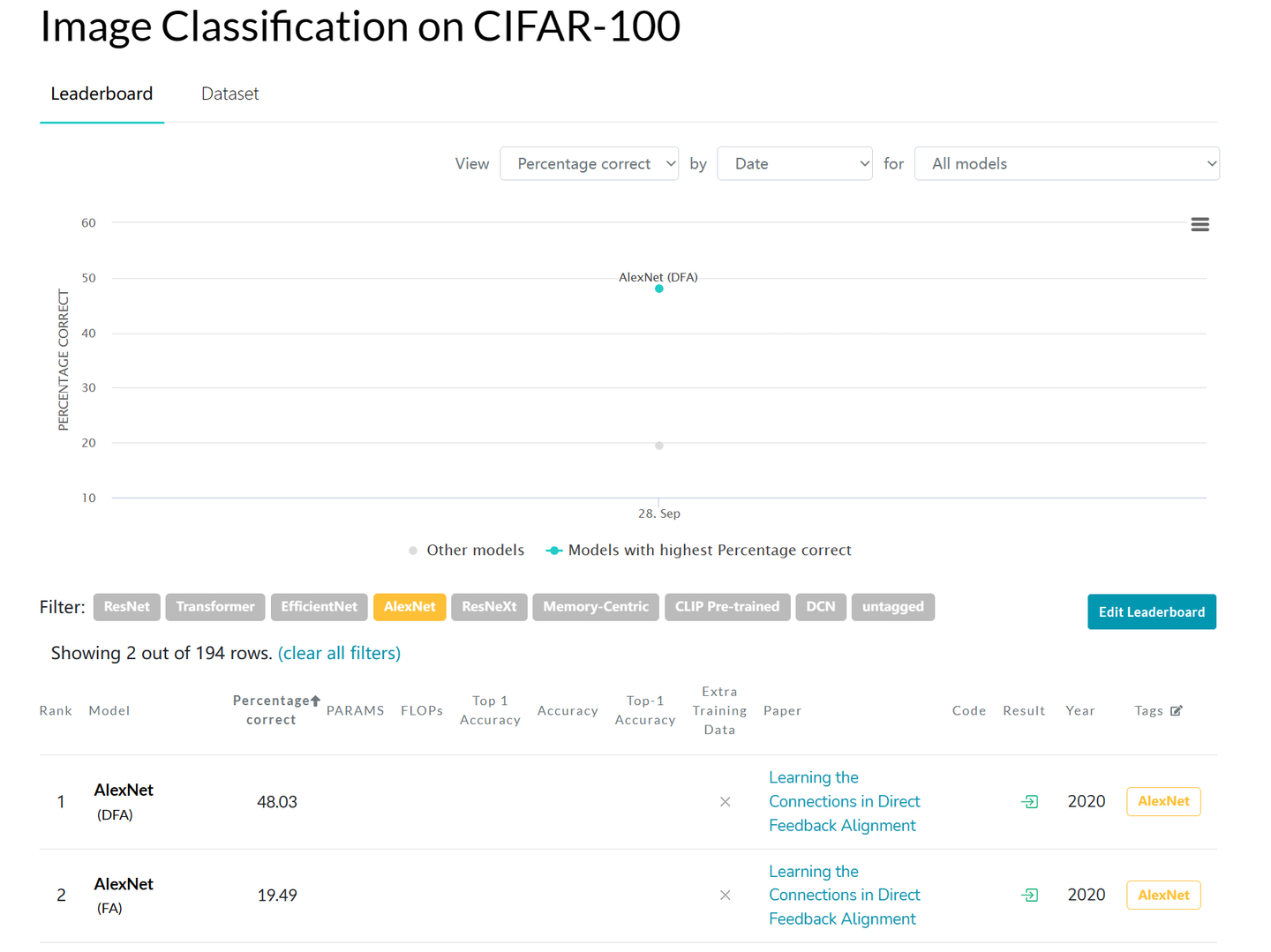Click the edit icon beside Tags header
1271x952 pixels.
pyautogui.click(x=1176, y=710)
